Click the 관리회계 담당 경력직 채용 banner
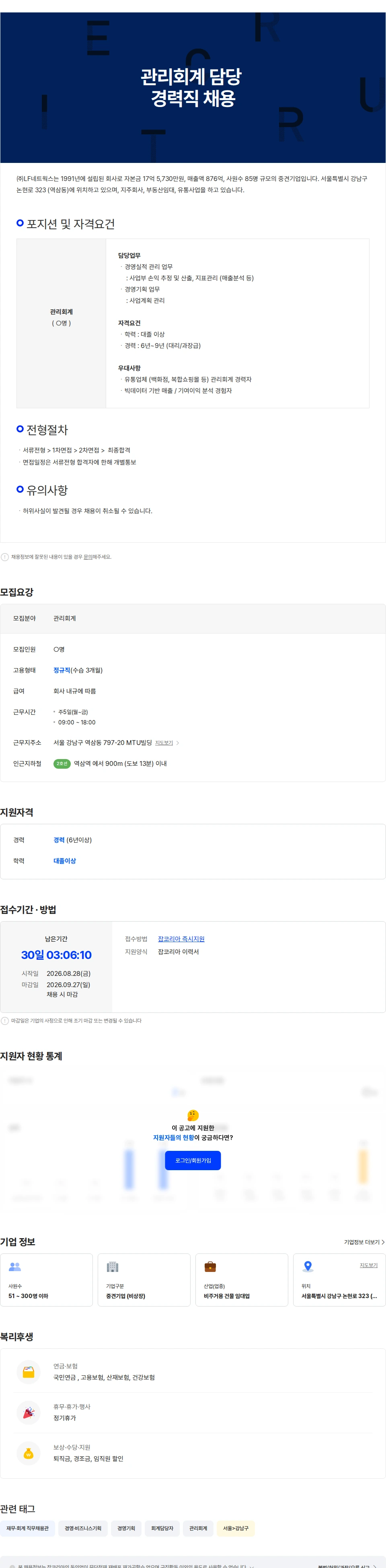 click(193, 88)
